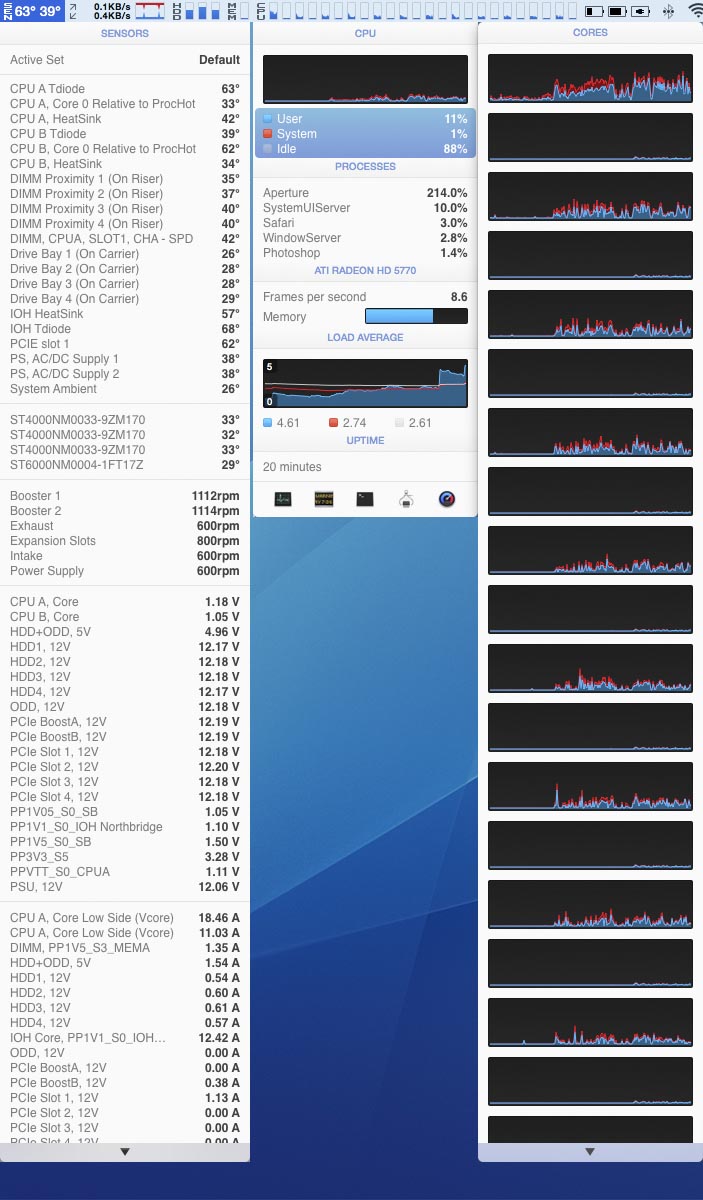Select the Expansion Slots 800rpm row
This screenshot has height=1200, width=703.
125,541
